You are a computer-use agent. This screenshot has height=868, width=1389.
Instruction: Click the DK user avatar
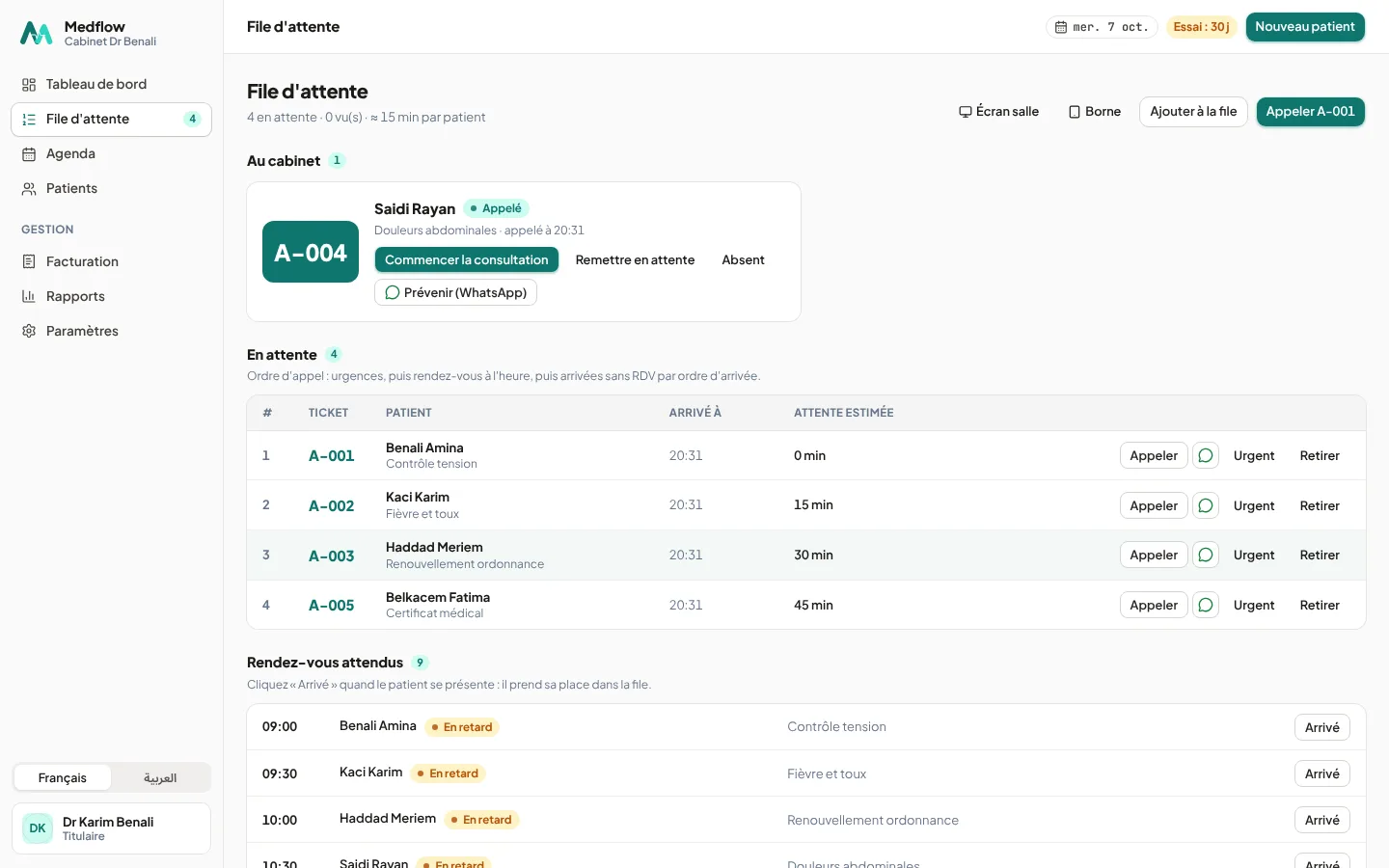click(x=38, y=828)
